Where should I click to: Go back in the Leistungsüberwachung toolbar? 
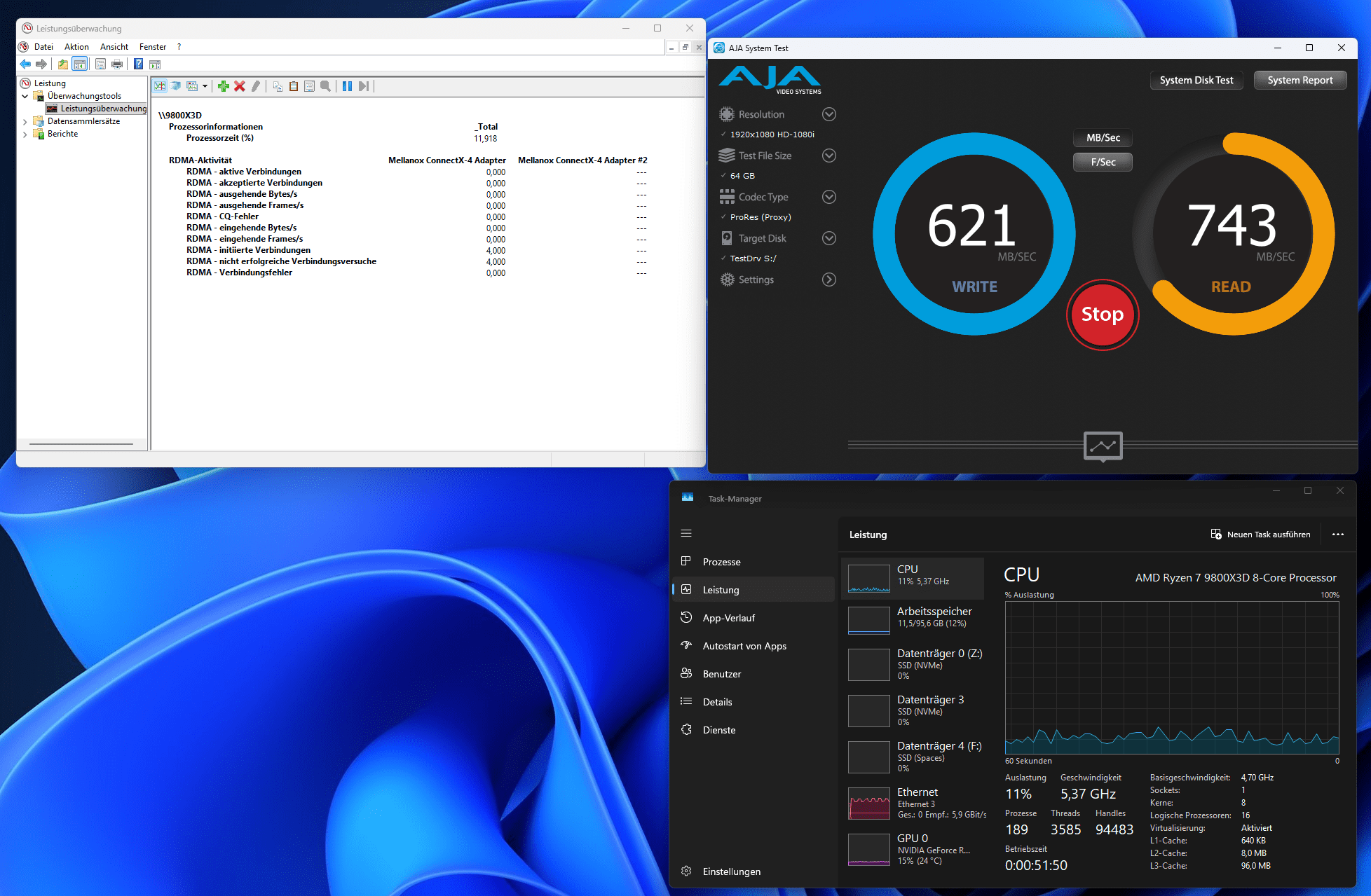[25, 64]
